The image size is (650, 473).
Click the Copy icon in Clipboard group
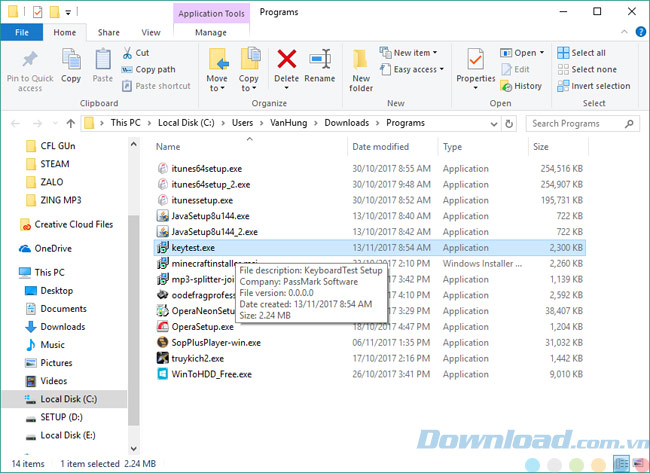(71, 59)
